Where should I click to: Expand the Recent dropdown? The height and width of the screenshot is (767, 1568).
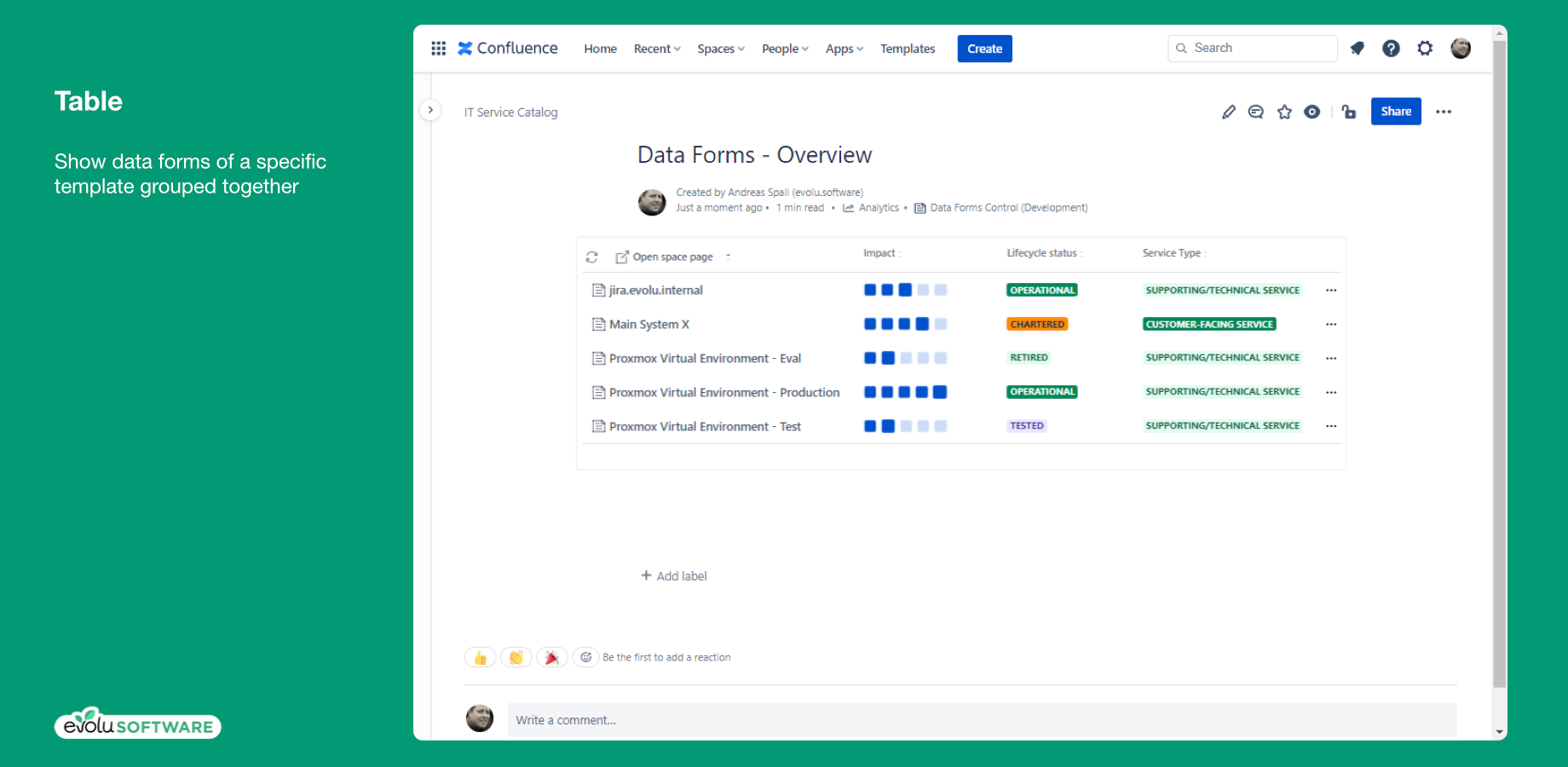point(657,49)
